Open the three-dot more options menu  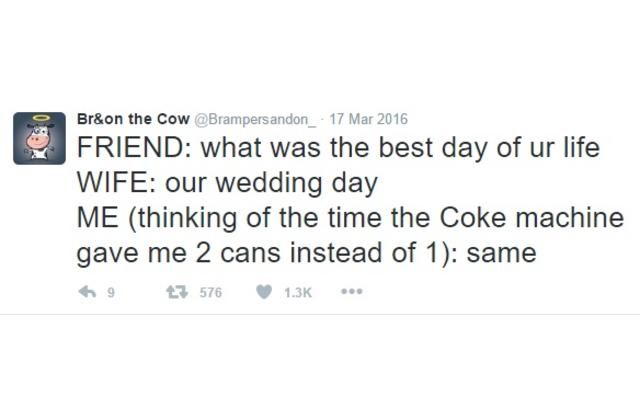pyautogui.click(x=350, y=293)
